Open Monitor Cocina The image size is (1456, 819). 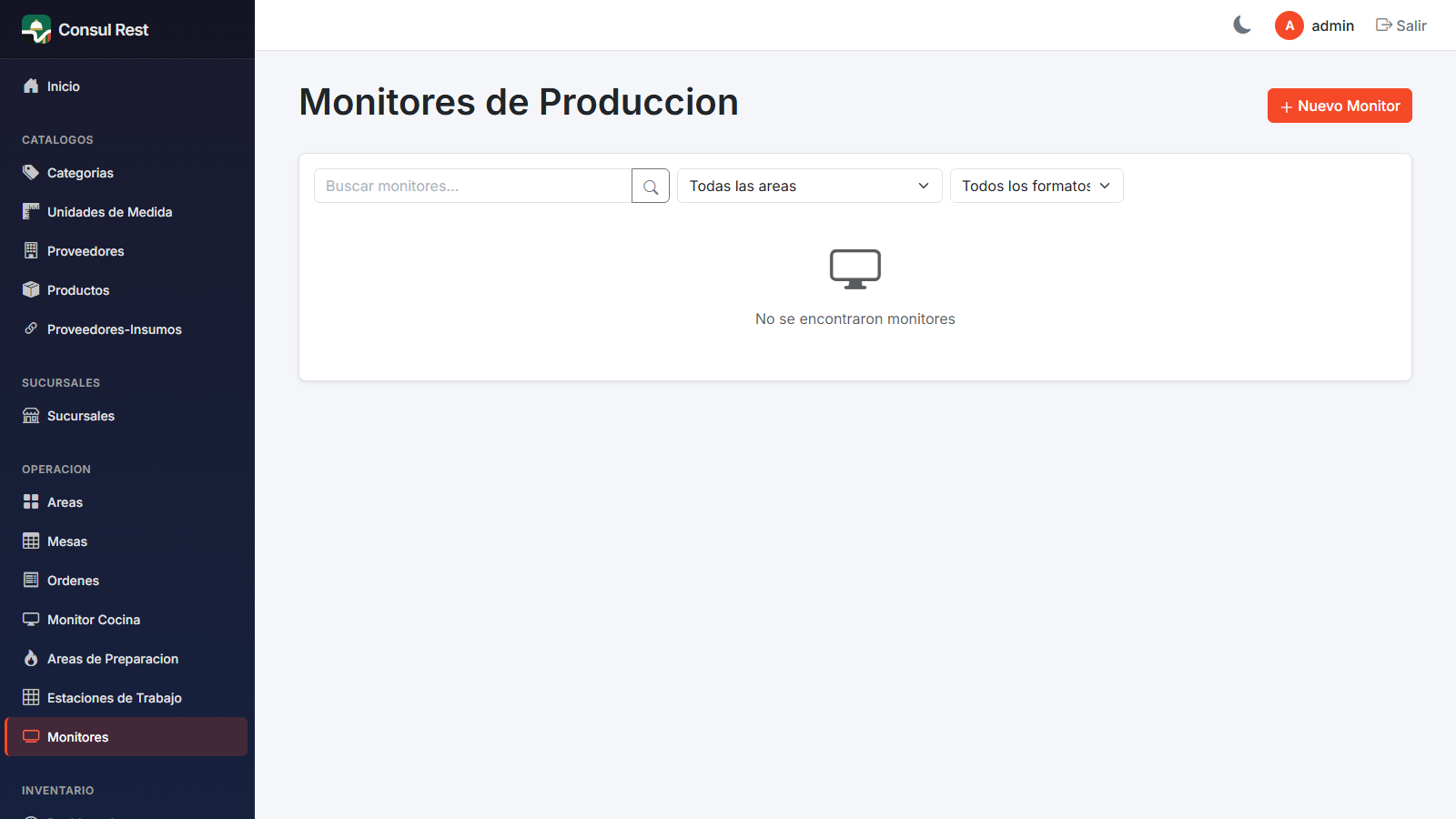[126, 620]
